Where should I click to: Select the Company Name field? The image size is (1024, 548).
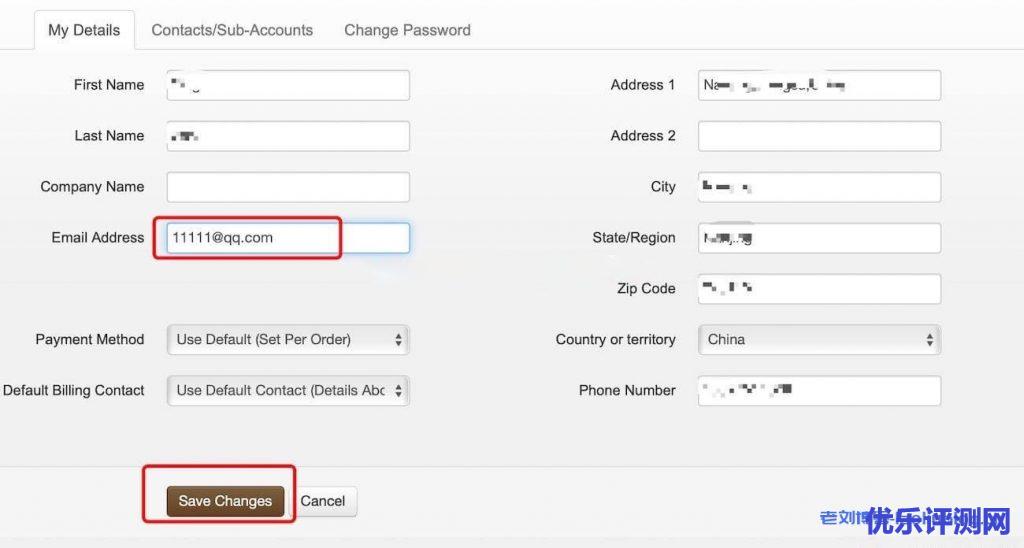pyautogui.click(x=288, y=187)
